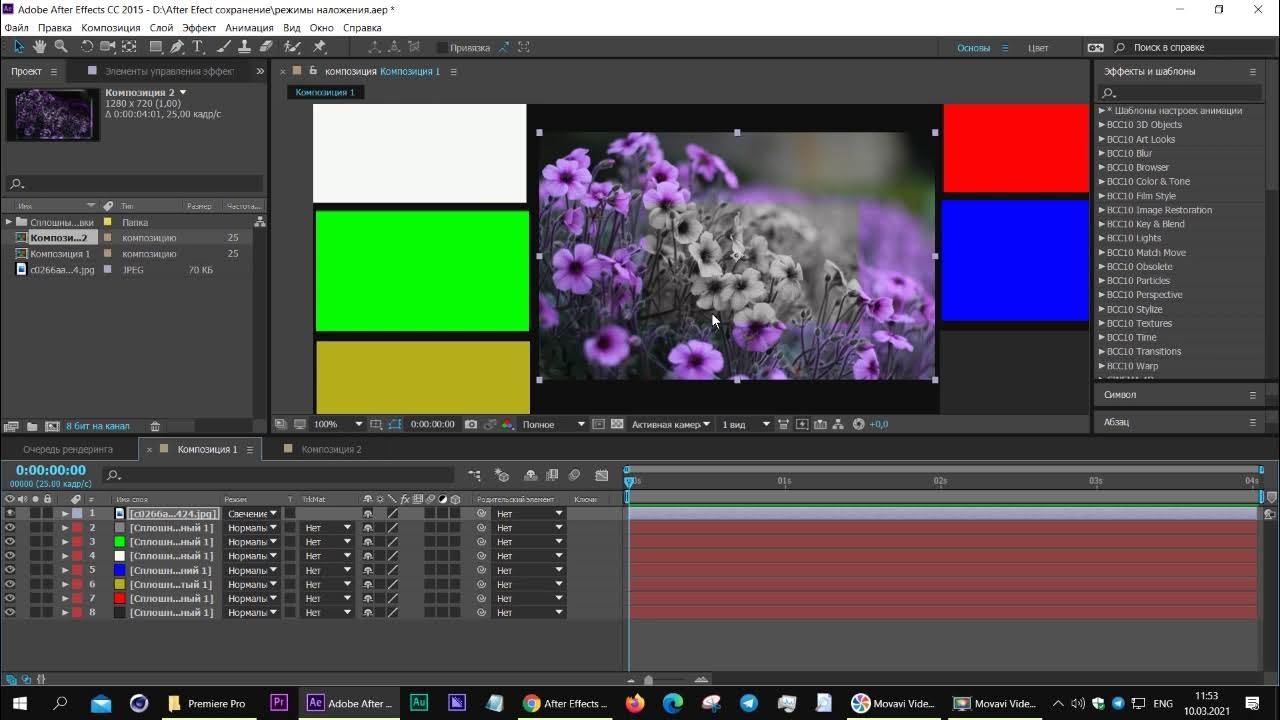Open the Анимация menu
The height and width of the screenshot is (720, 1280).
249,28
